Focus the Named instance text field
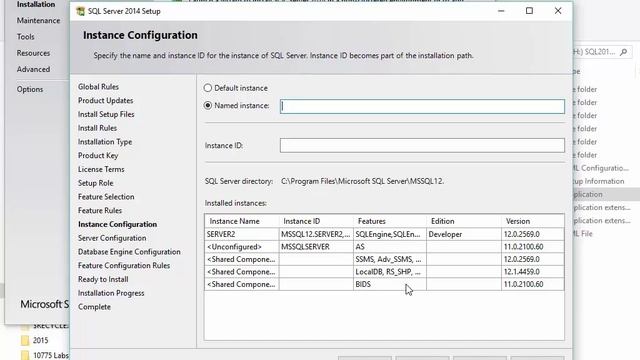640x360 pixels. (x=422, y=107)
